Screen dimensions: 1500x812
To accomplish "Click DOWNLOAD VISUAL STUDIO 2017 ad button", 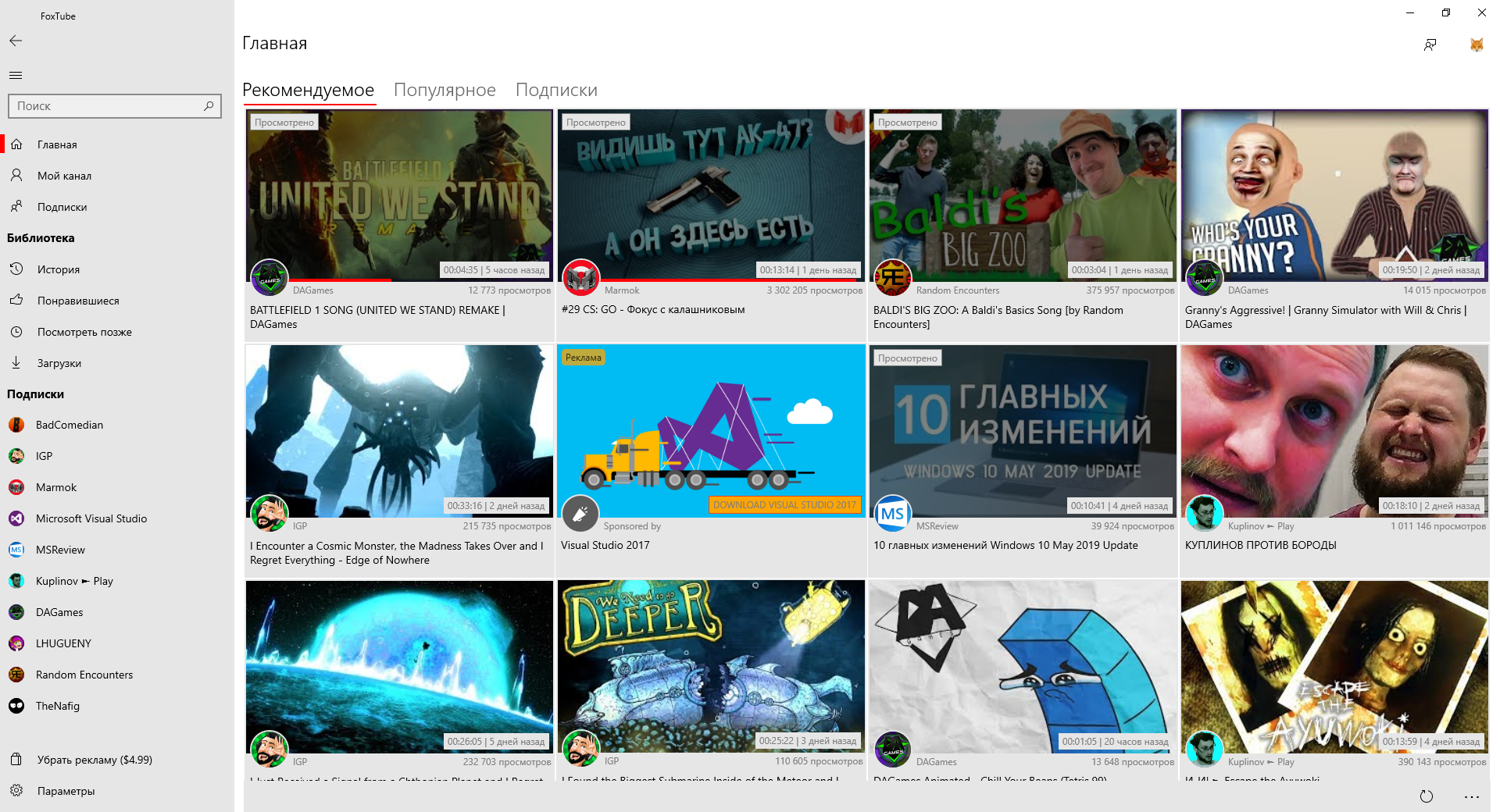I will tap(784, 505).
